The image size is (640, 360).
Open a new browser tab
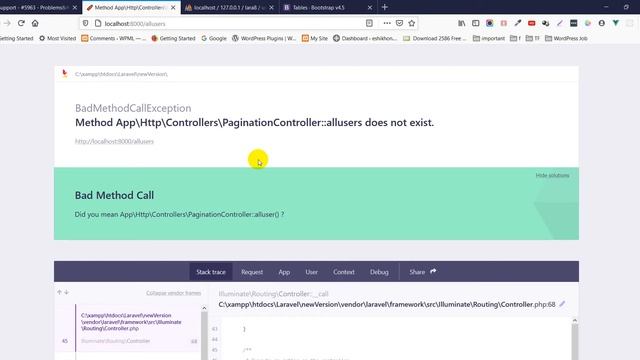pyautogui.click(x=384, y=7)
